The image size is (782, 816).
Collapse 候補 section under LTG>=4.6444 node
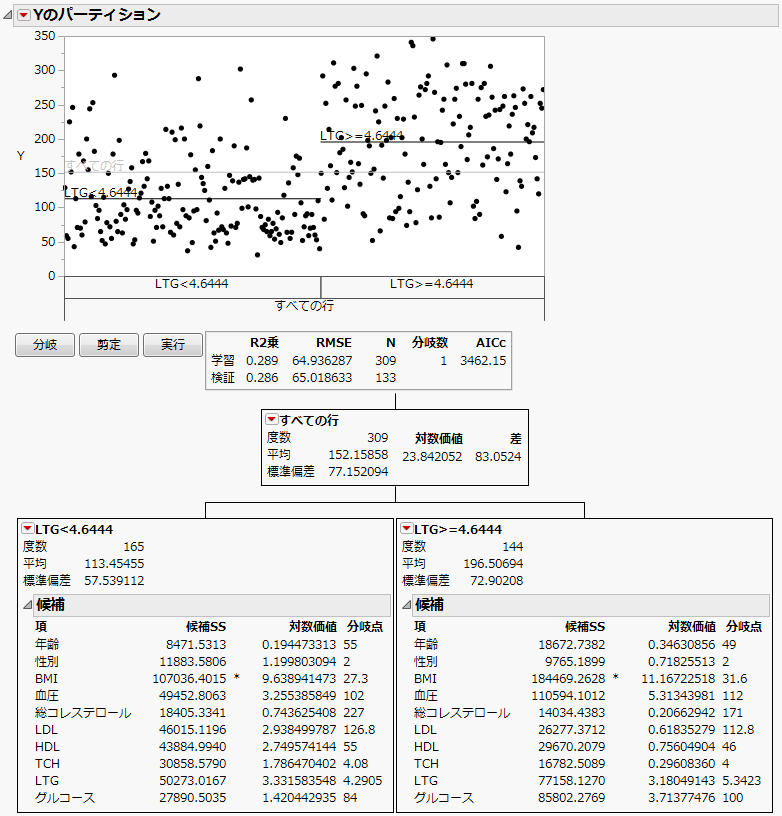pos(407,605)
